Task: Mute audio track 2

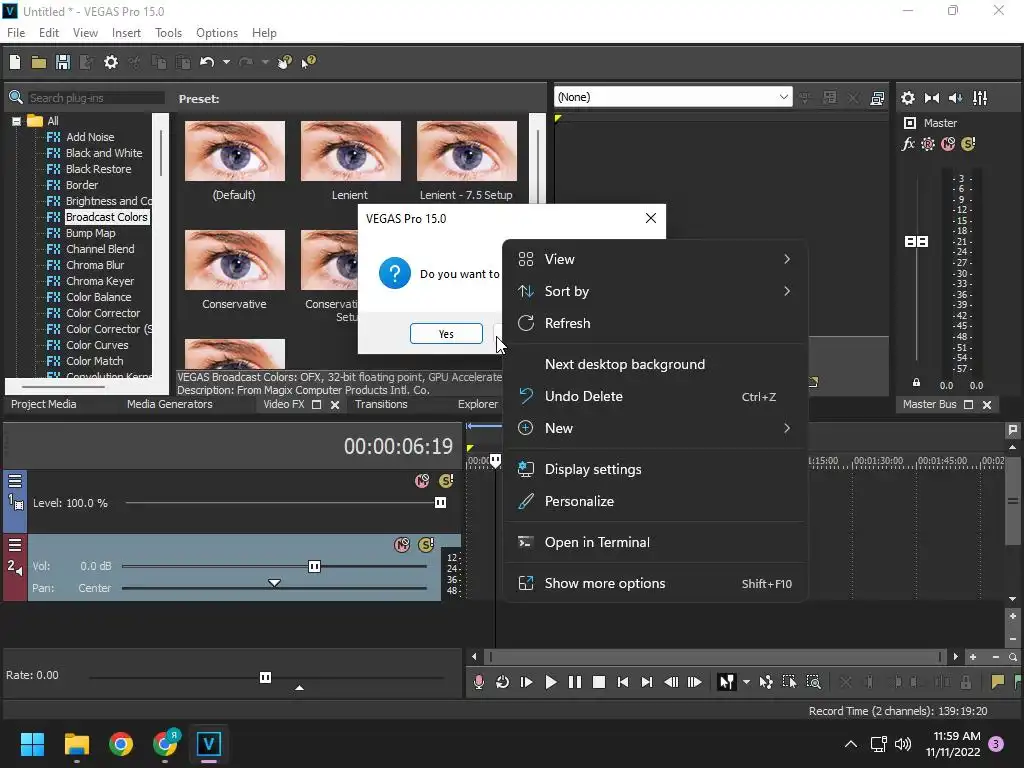Action: click(402, 545)
